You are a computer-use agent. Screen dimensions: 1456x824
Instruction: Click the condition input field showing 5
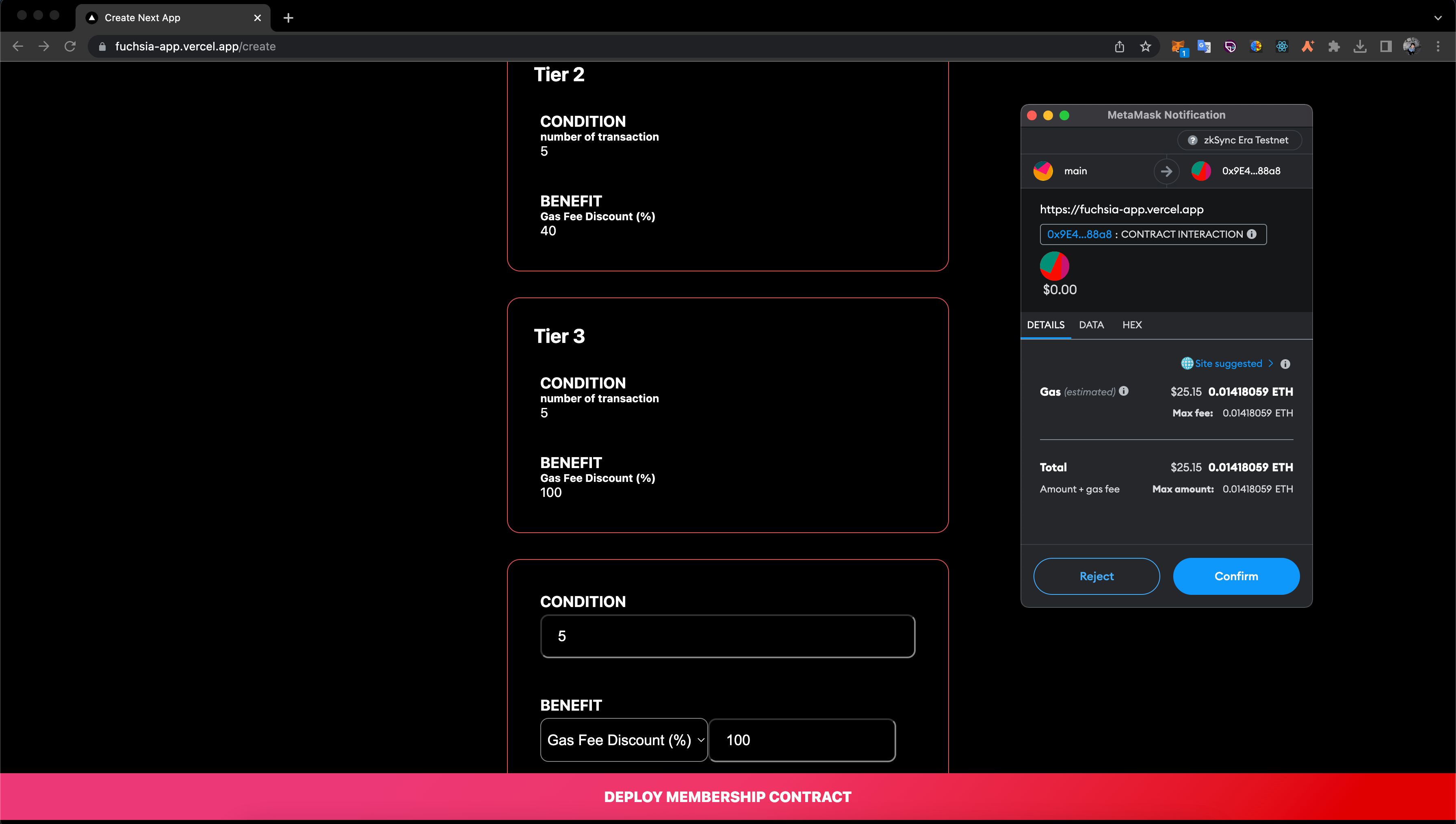[x=727, y=636]
